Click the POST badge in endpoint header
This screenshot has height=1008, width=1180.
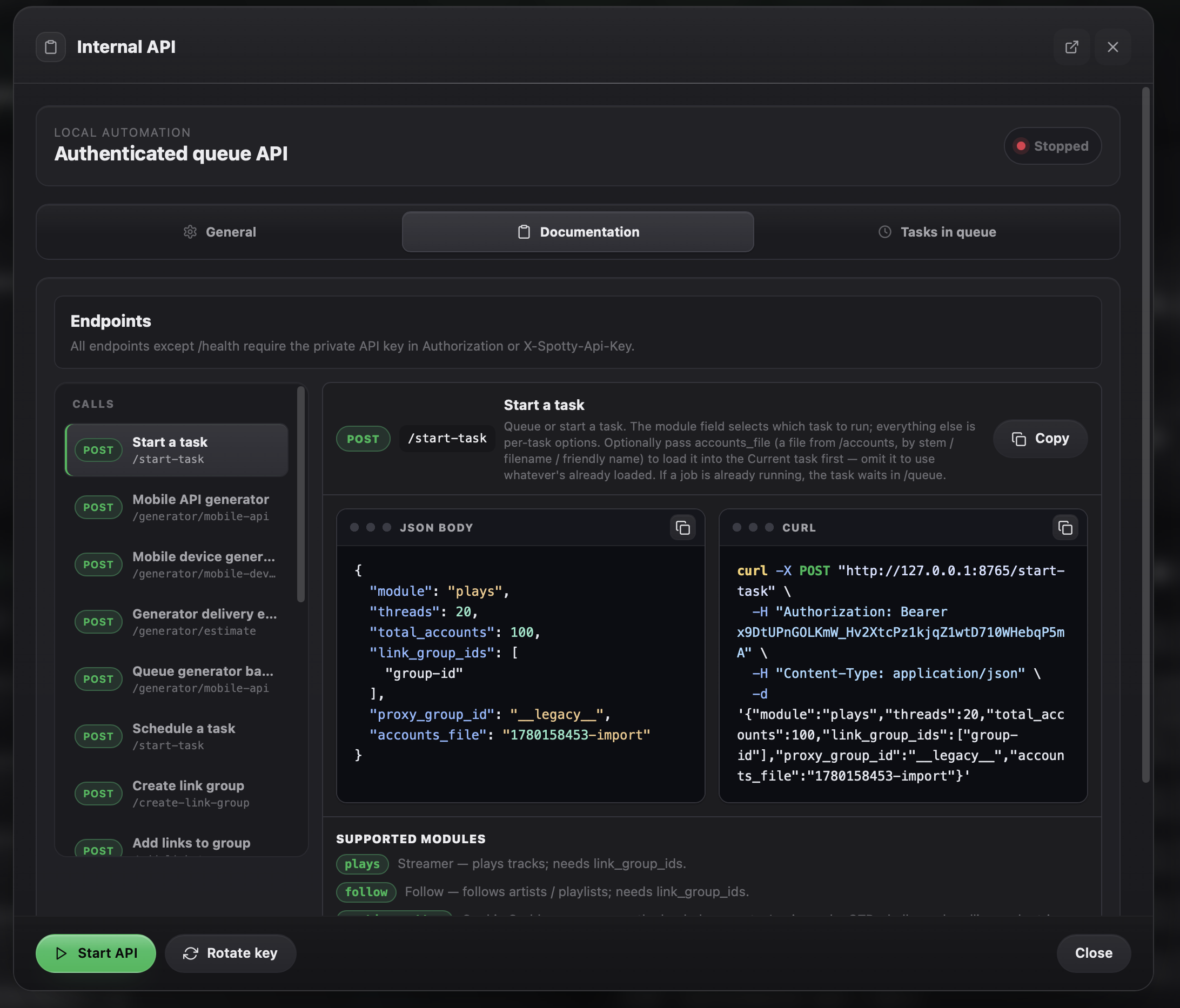point(363,439)
